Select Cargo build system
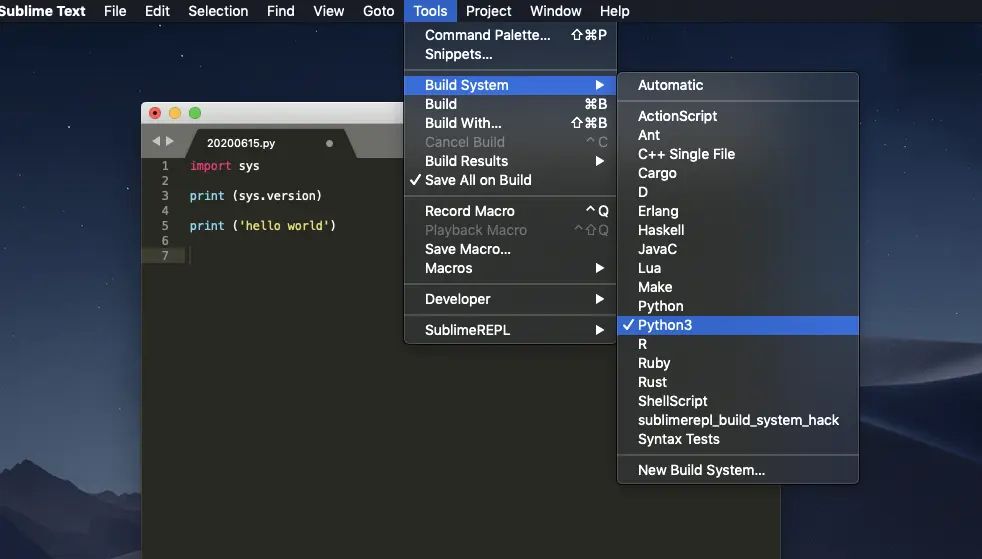 pyautogui.click(x=738, y=173)
